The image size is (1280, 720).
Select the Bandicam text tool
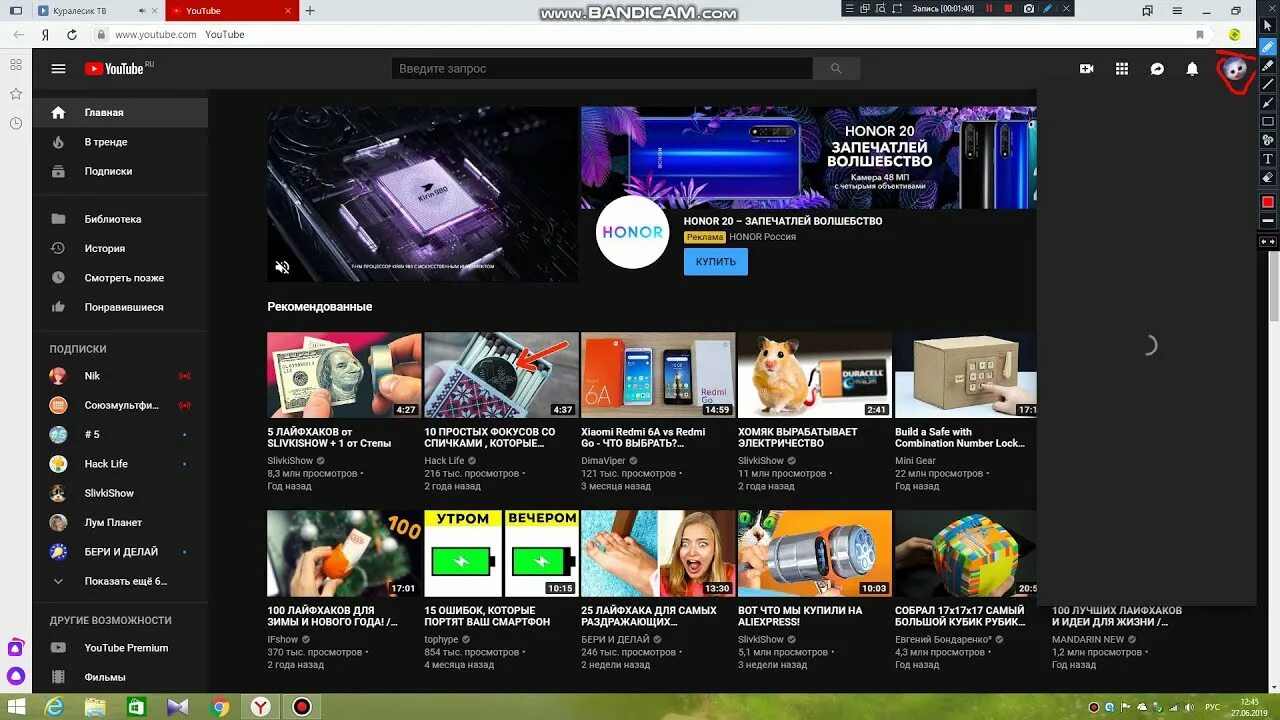[x=1268, y=159]
